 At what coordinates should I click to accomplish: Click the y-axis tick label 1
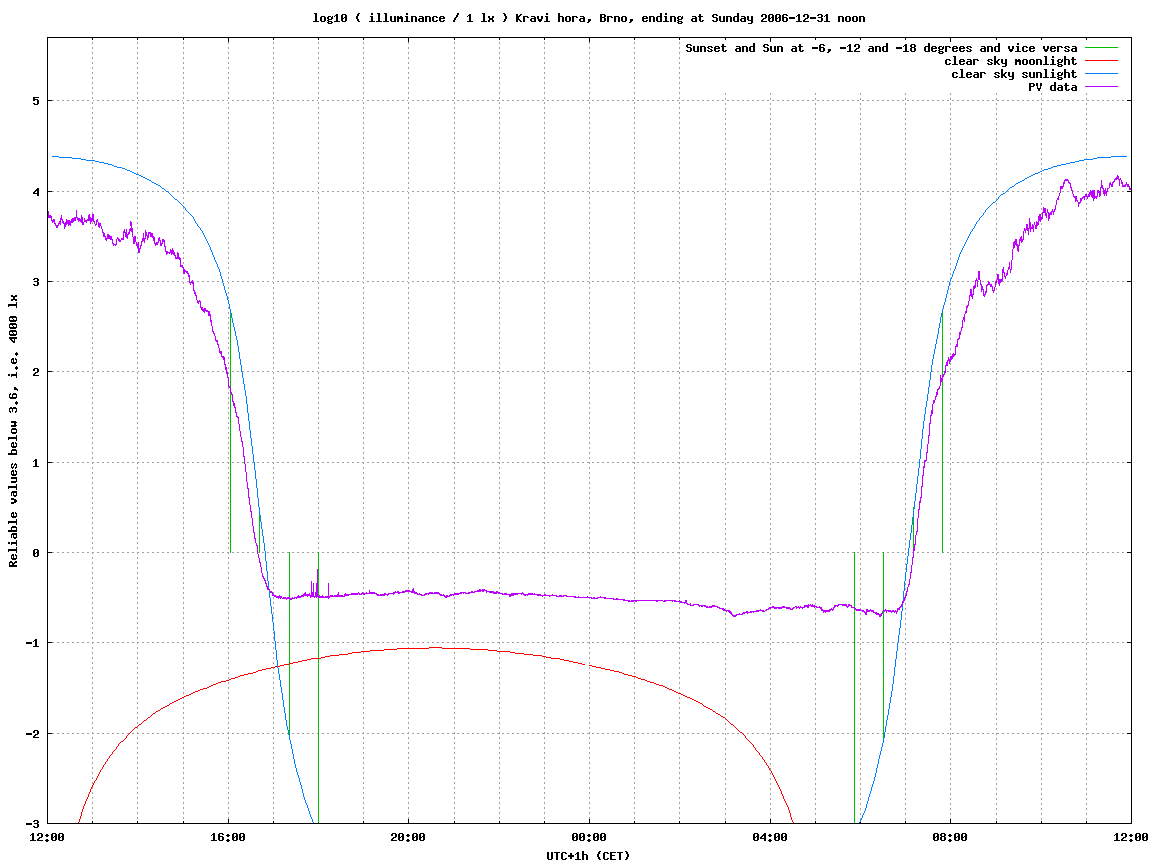[x=35, y=462]
